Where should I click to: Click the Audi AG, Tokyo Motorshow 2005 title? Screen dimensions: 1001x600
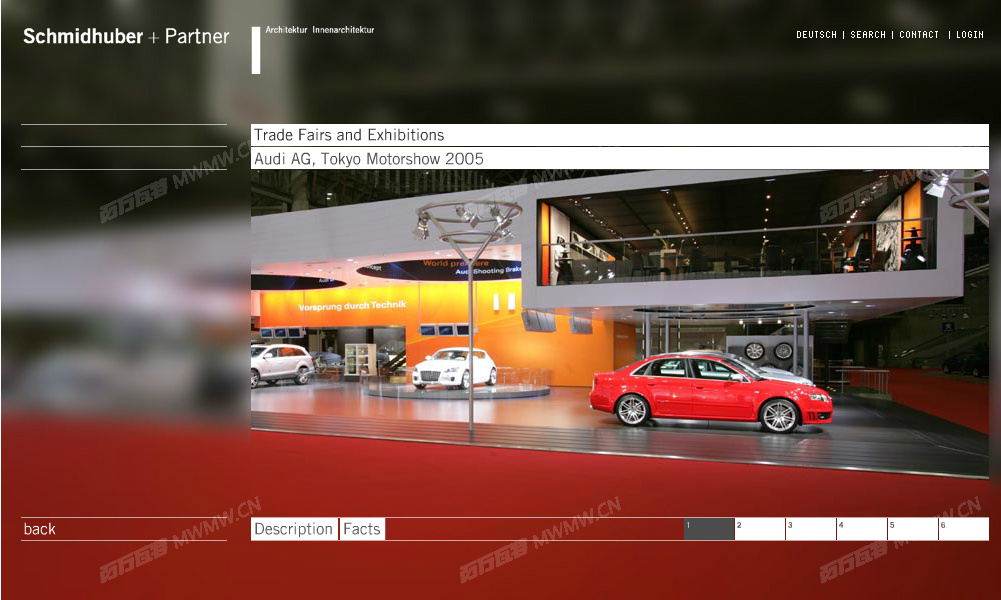[620, 158]
